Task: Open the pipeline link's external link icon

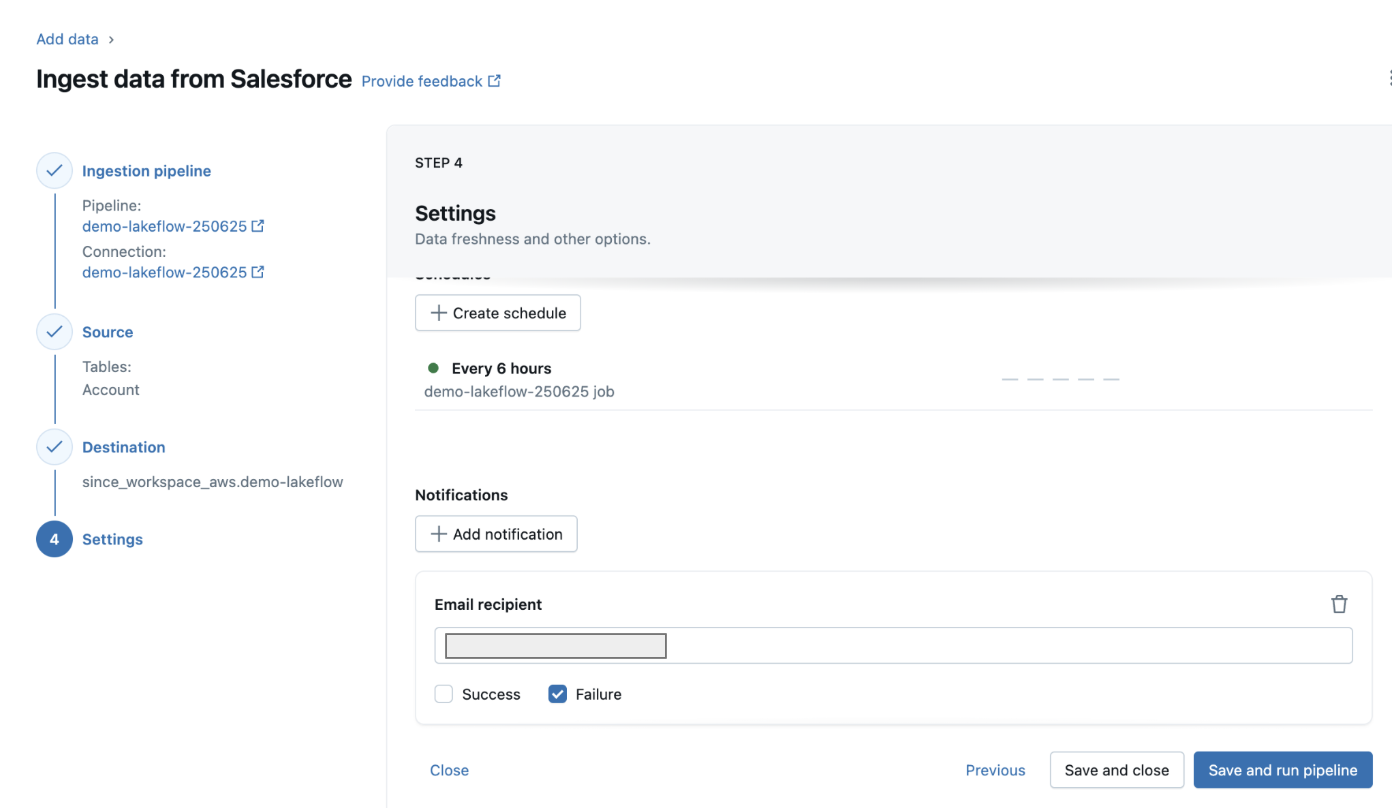Action: [259, 226]
